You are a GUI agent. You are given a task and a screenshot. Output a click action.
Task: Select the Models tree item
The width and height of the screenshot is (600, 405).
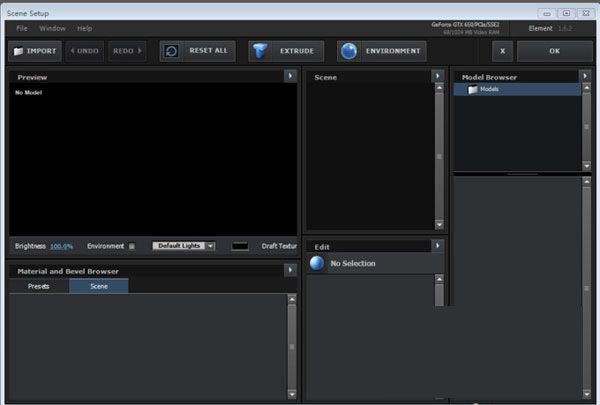[517, 89]
